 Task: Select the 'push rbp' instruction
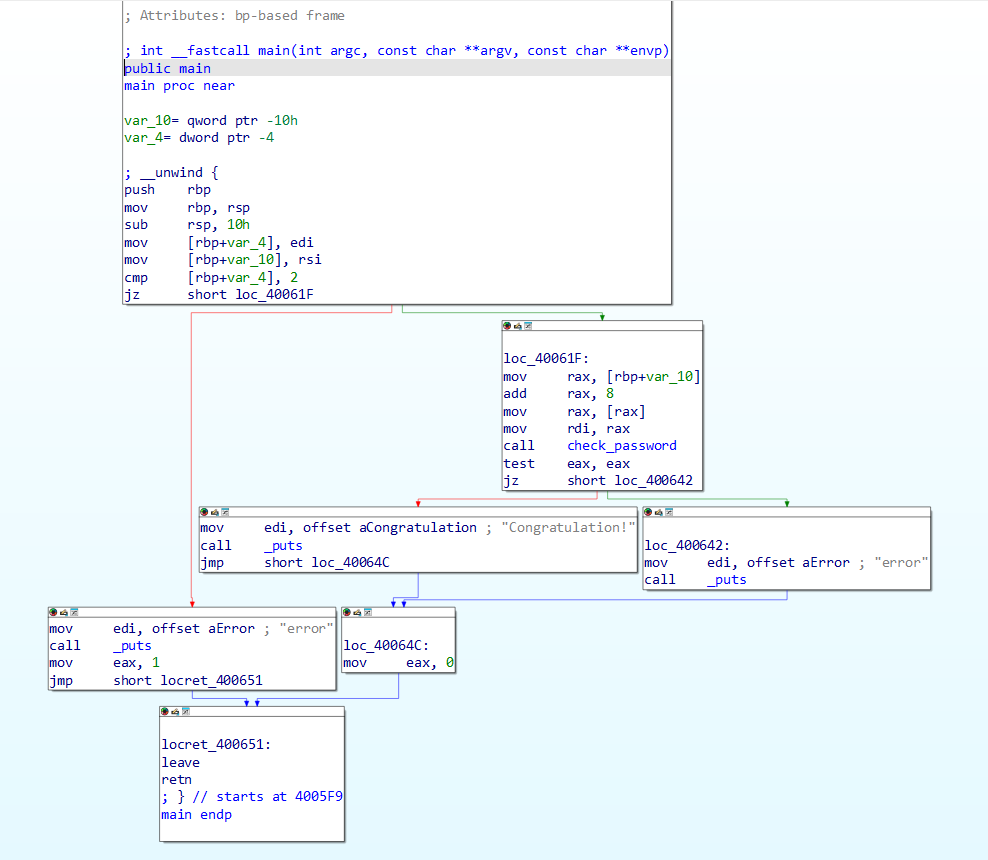168,190
